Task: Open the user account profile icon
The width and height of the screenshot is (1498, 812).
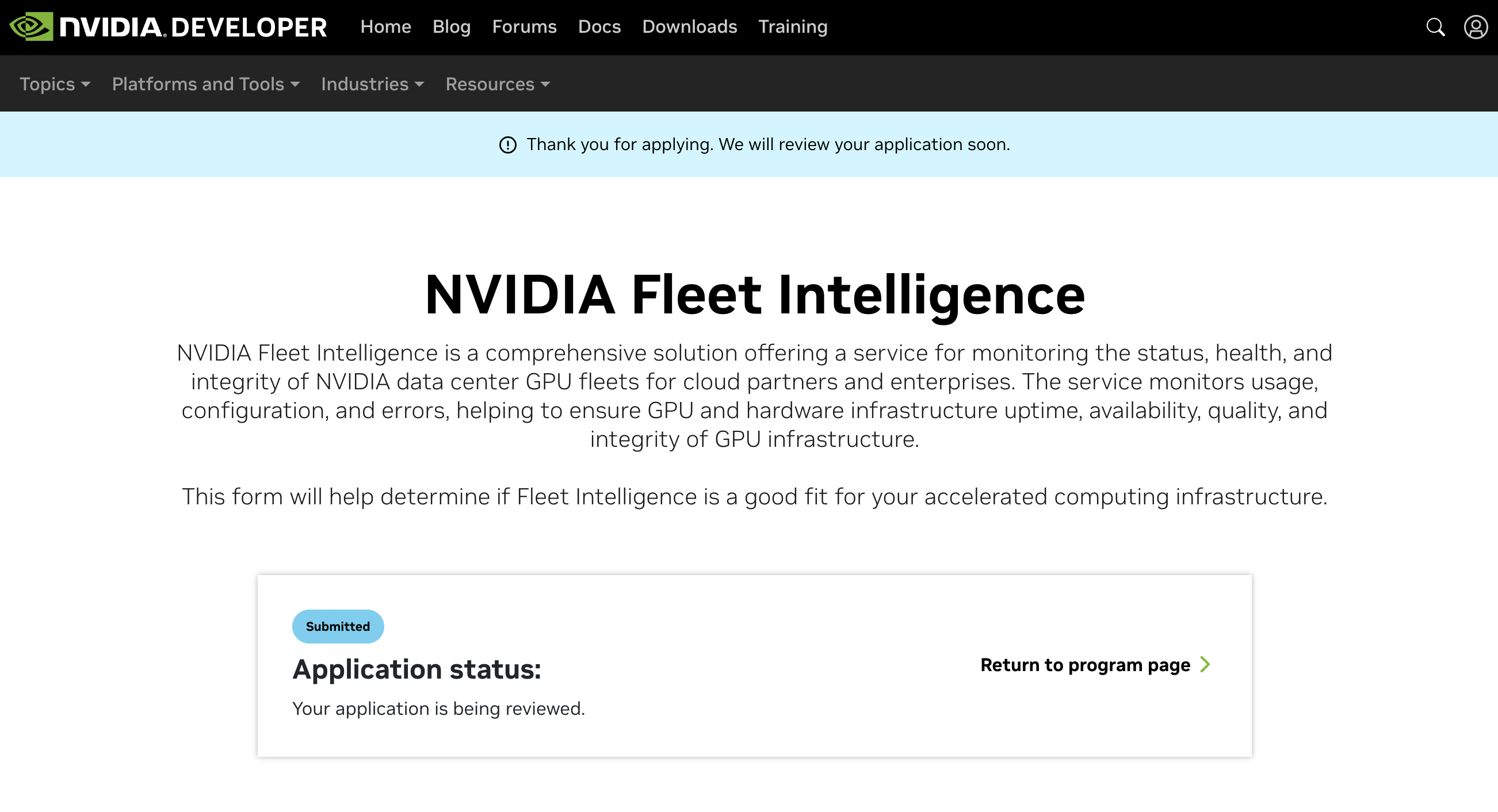Action: click(1476, 26)
